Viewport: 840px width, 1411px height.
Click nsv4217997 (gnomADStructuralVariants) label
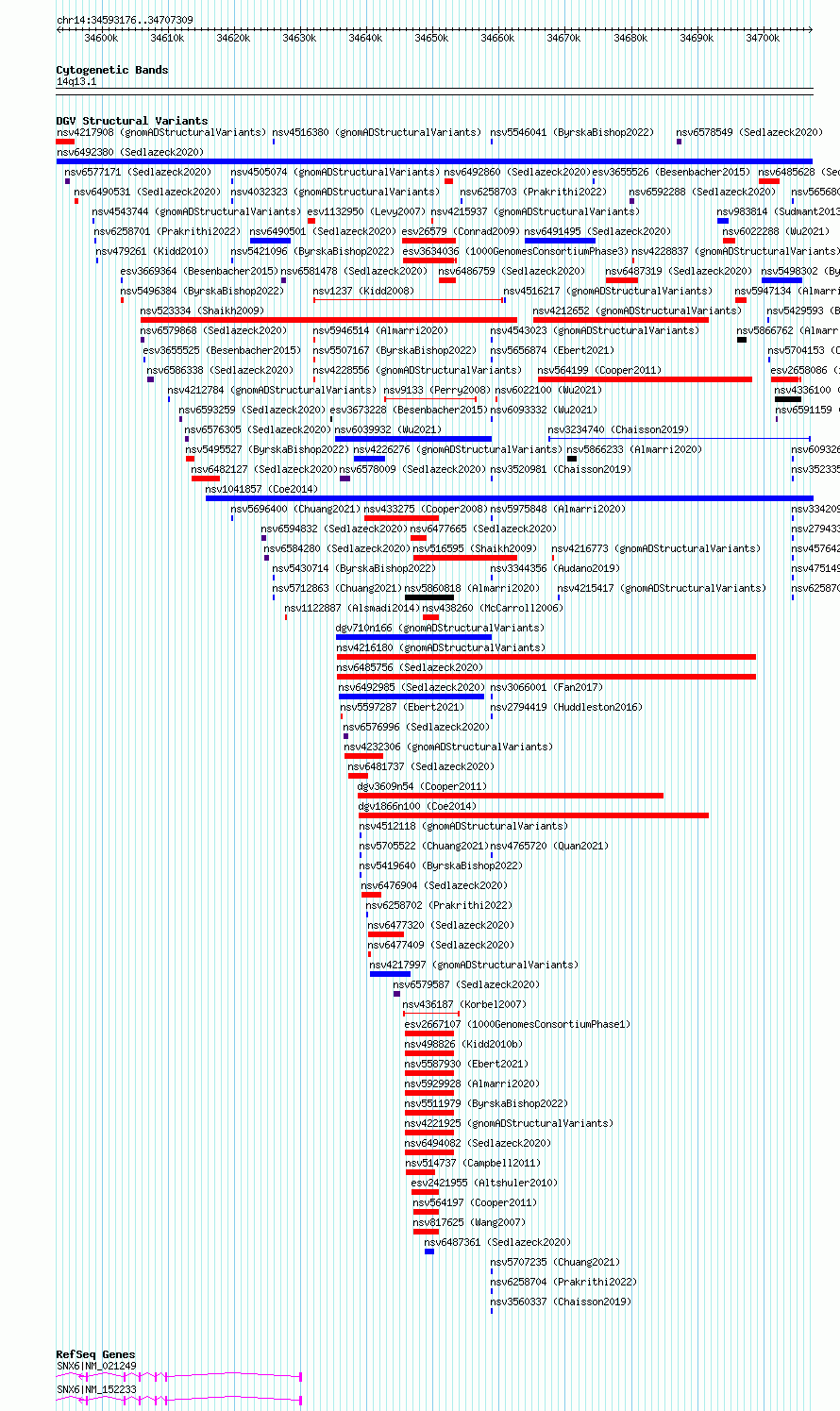474,965
